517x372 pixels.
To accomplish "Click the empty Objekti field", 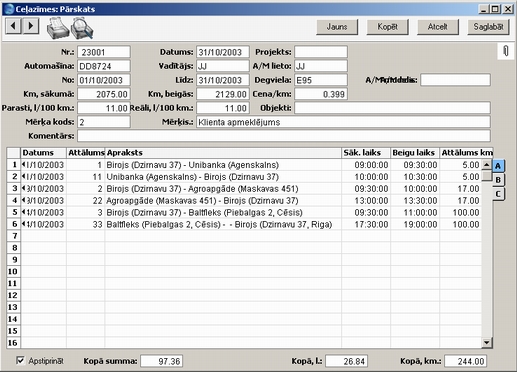I will click(x=392, y=108).
